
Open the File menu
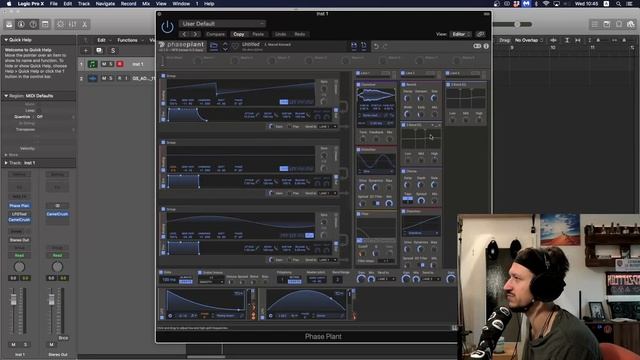(x=53, y=4)
